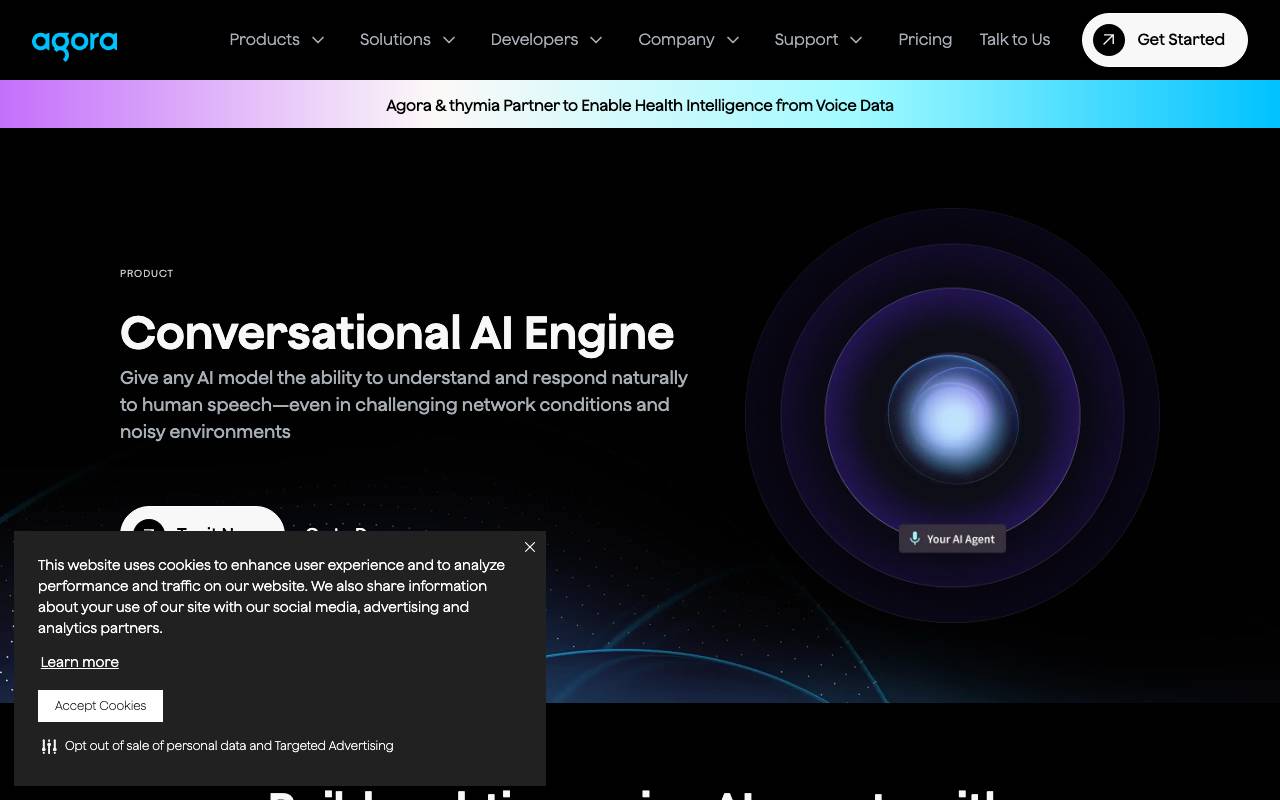Open the Agora & thymia partnership banner

tap(640, 105)
